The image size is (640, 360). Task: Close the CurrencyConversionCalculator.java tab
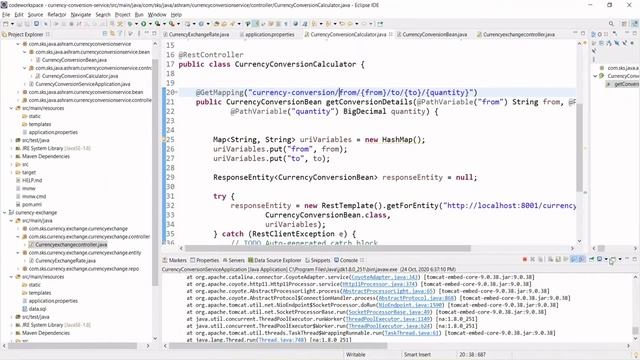(x=391, y=34)
